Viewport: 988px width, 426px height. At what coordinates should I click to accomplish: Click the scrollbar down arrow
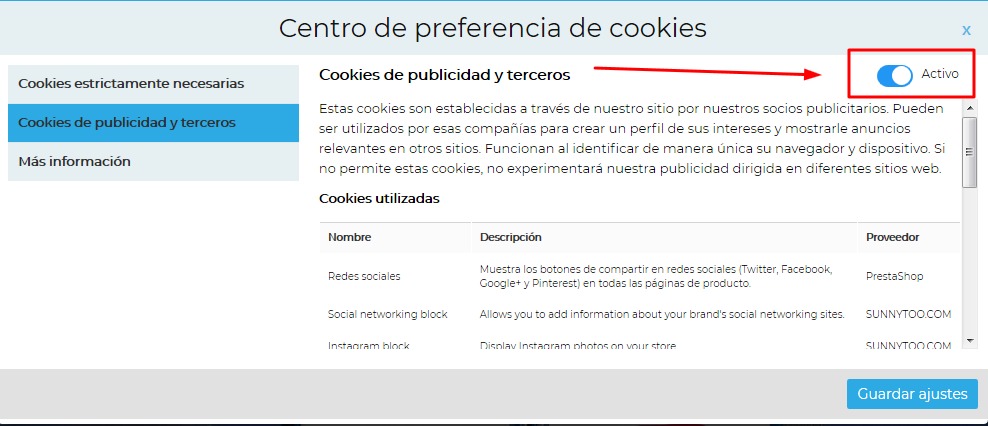(969, 340)
